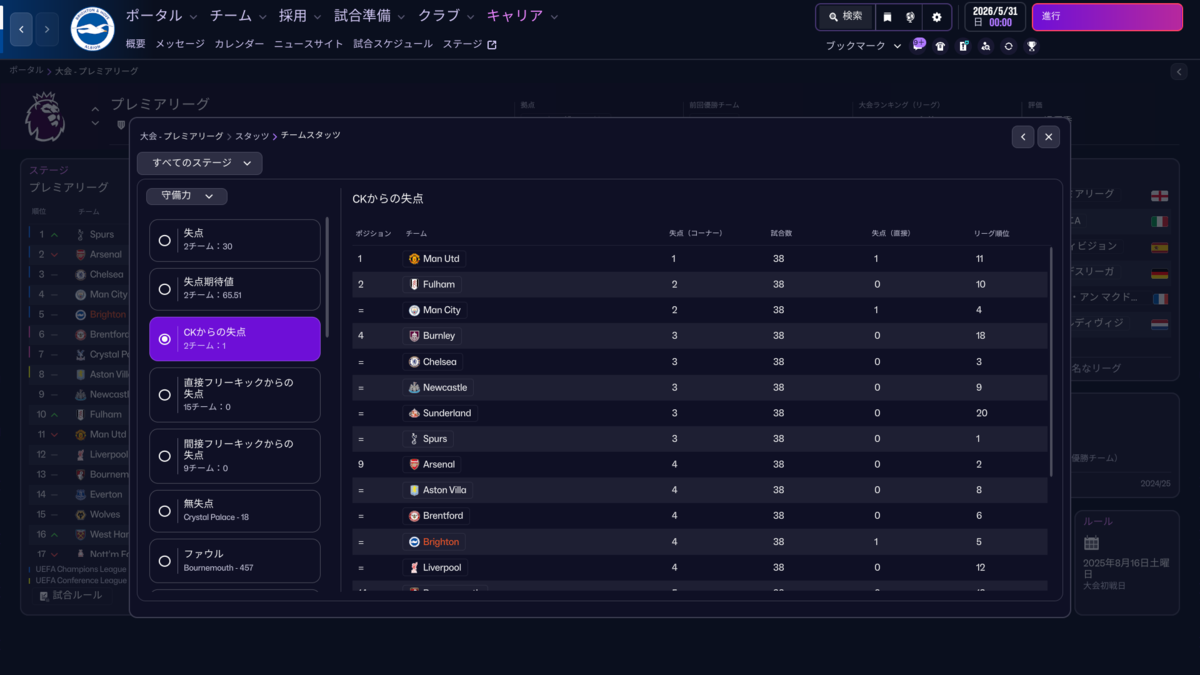This screenshot has height=675, width=1200.
Task: Go back with the dialog's arrow button
Action: (1022, 137)
